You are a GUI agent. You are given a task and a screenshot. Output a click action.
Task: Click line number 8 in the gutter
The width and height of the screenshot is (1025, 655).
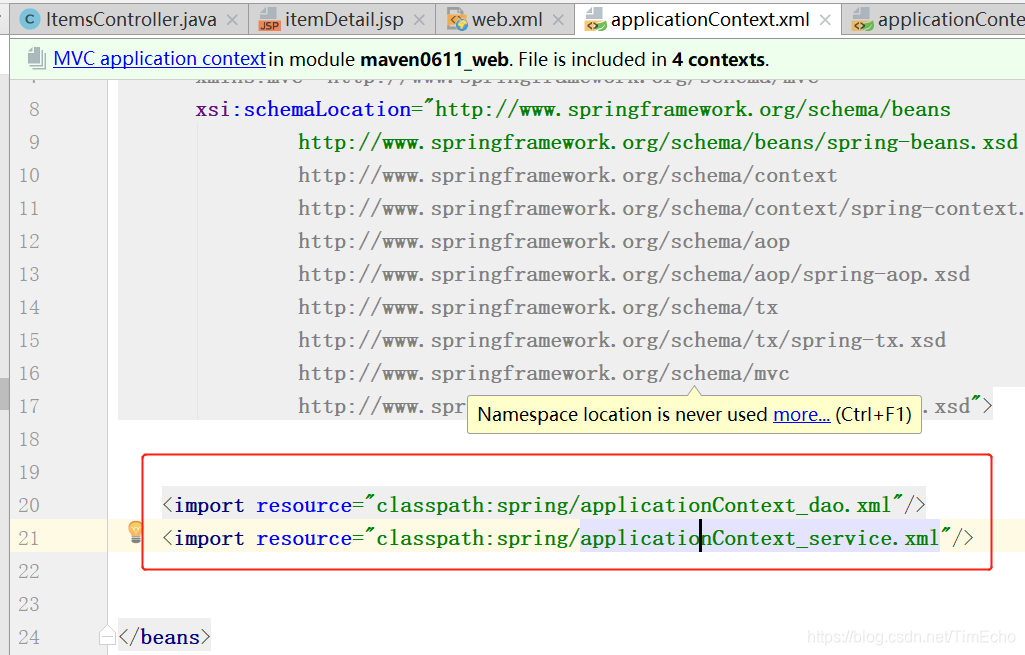tap(34, 109)
